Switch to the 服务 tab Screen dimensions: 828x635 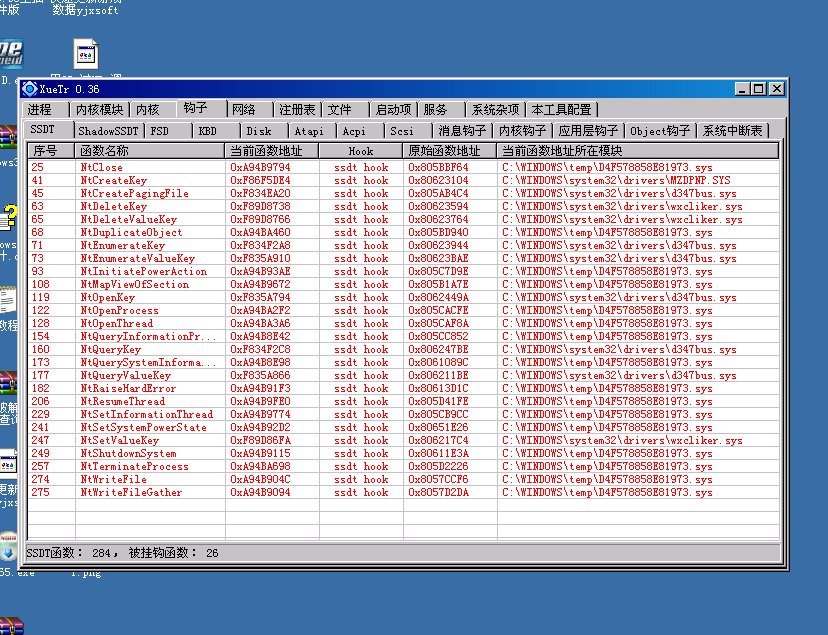(x=441, y=109)
